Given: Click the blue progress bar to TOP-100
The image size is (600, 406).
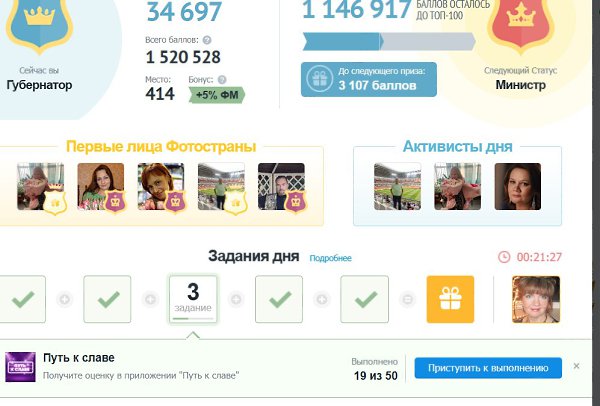Looking at the screenshot, I should point(389,41).
